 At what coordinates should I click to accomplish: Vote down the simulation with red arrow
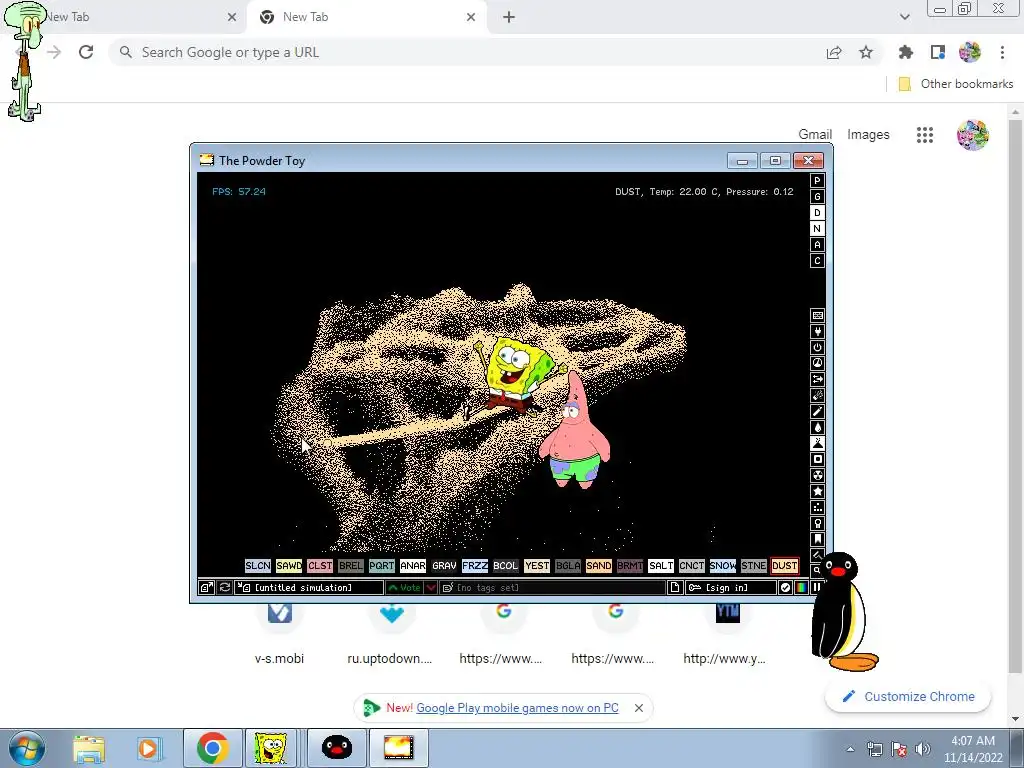(x=431, y=588)
